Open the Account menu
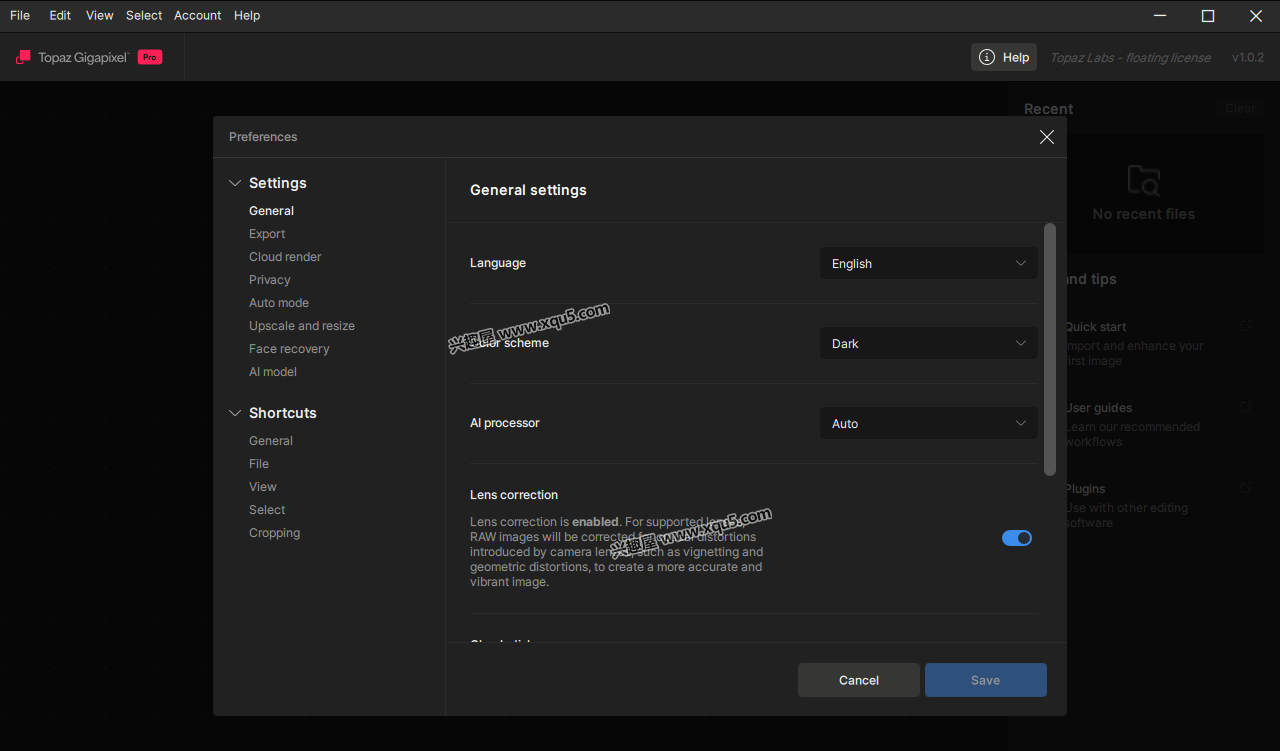 [x=197, y=15]
